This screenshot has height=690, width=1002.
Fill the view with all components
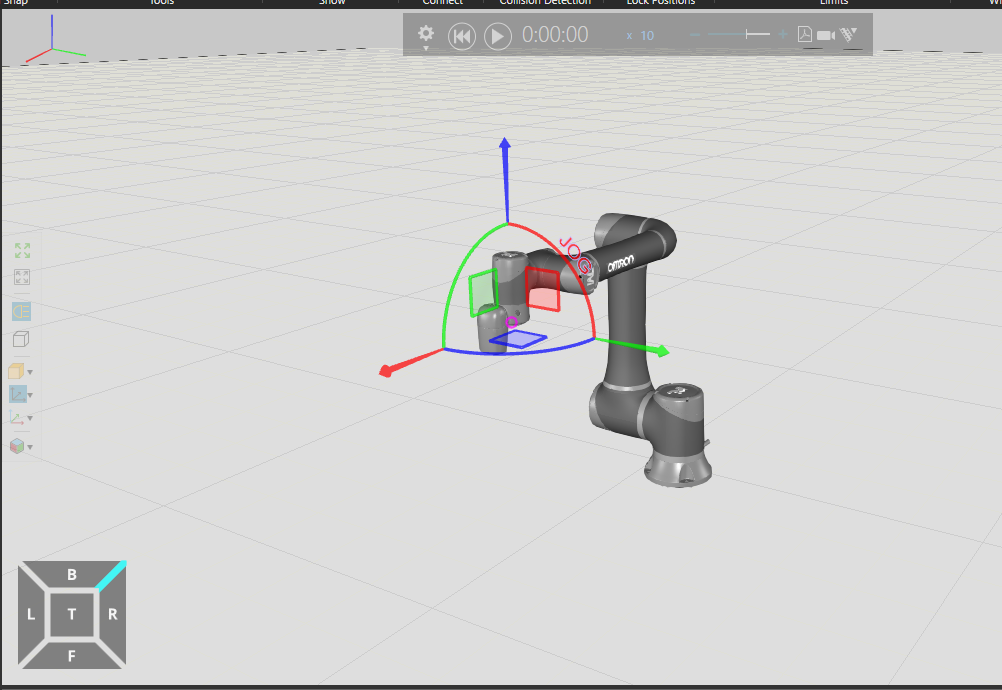(x=22, y=250)
